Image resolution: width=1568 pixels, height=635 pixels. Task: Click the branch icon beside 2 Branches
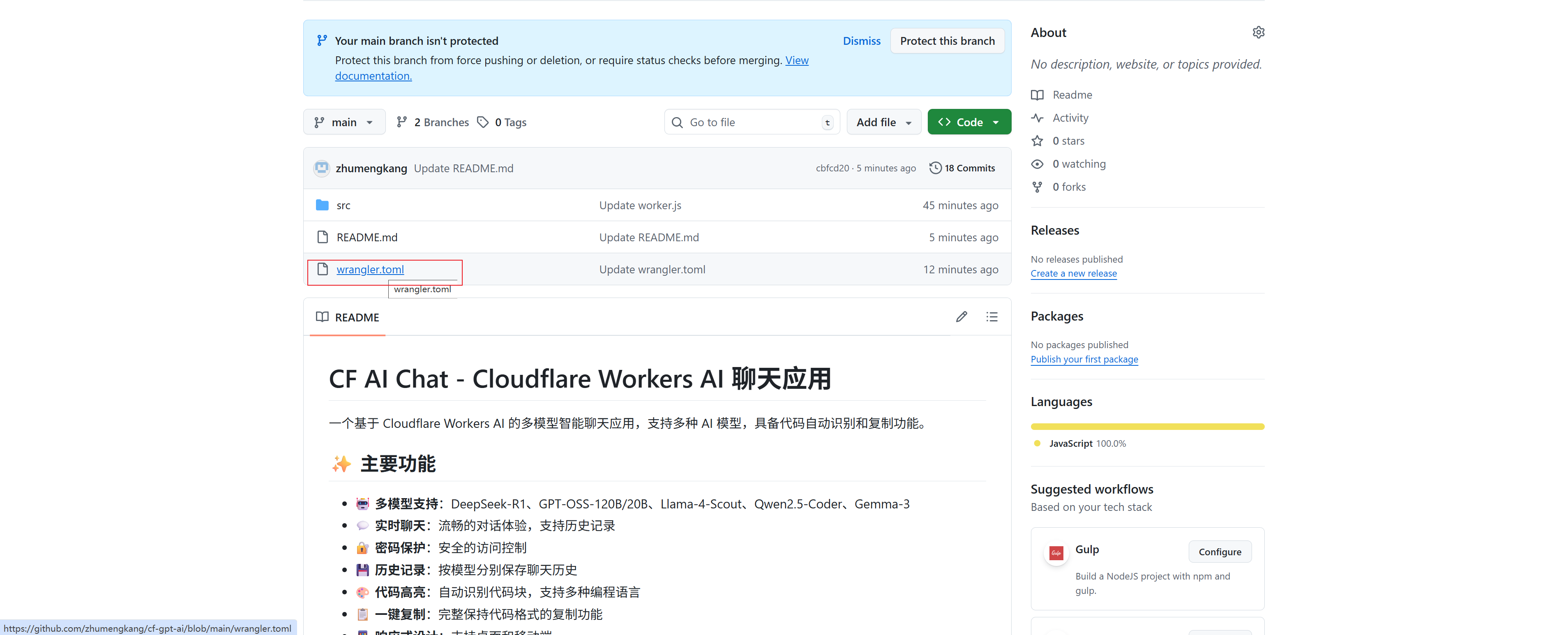pos(401,122)
